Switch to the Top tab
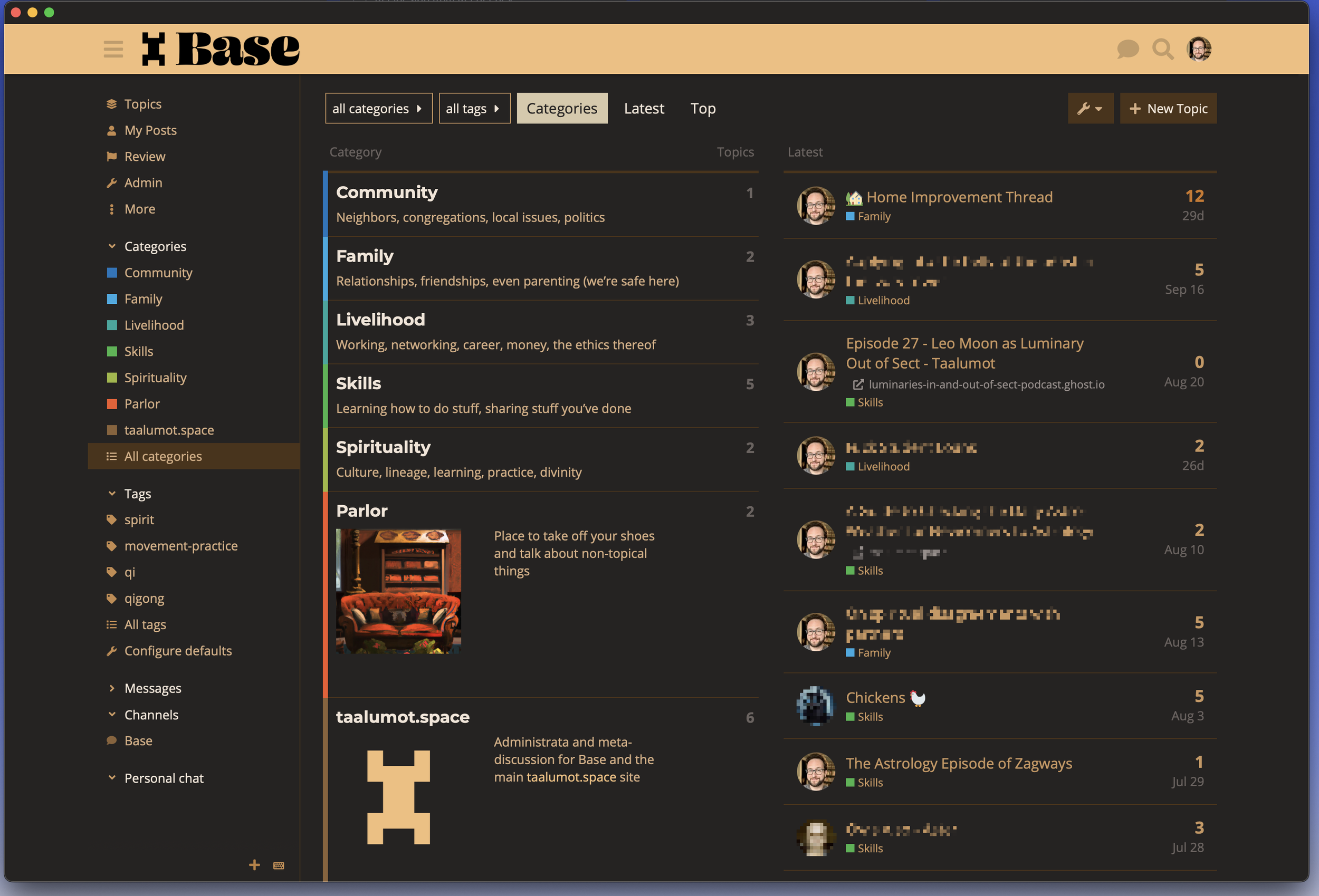Screen dimensions: 1319x896 coord(703,109)
